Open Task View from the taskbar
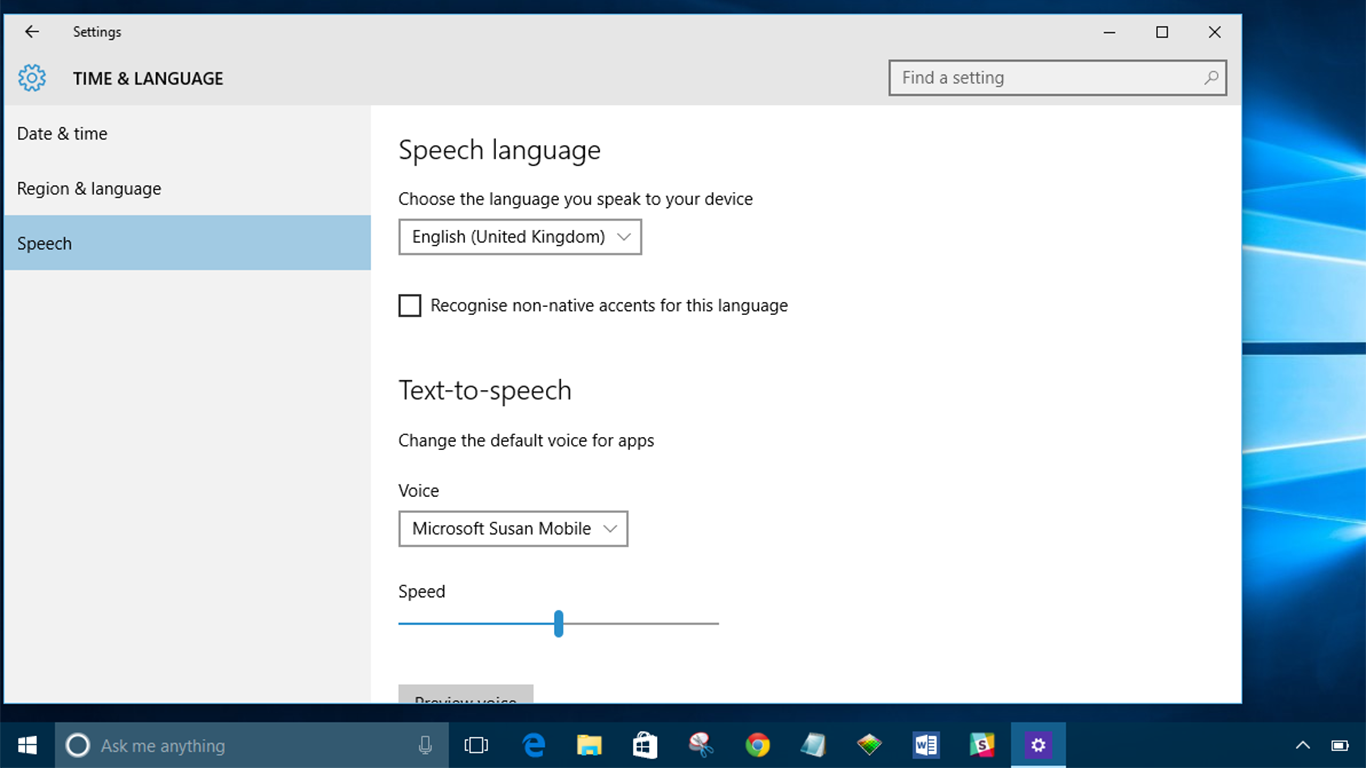This screenshot has height=768, width=1366. point(476,745)
